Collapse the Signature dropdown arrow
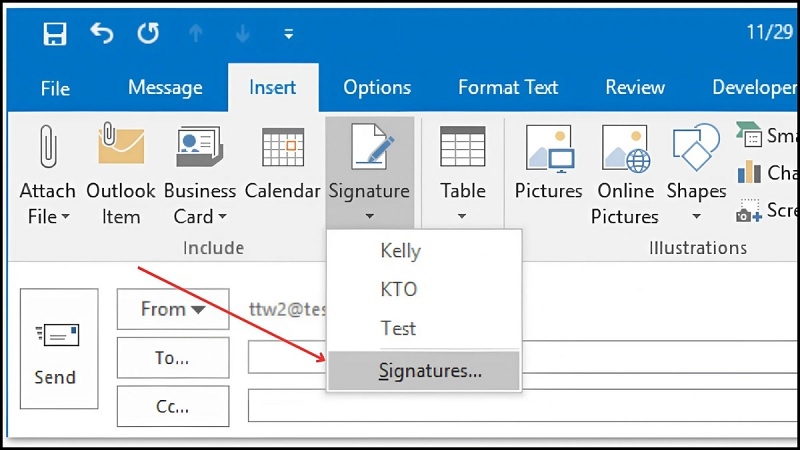800x450 pixels. point(370,216)
